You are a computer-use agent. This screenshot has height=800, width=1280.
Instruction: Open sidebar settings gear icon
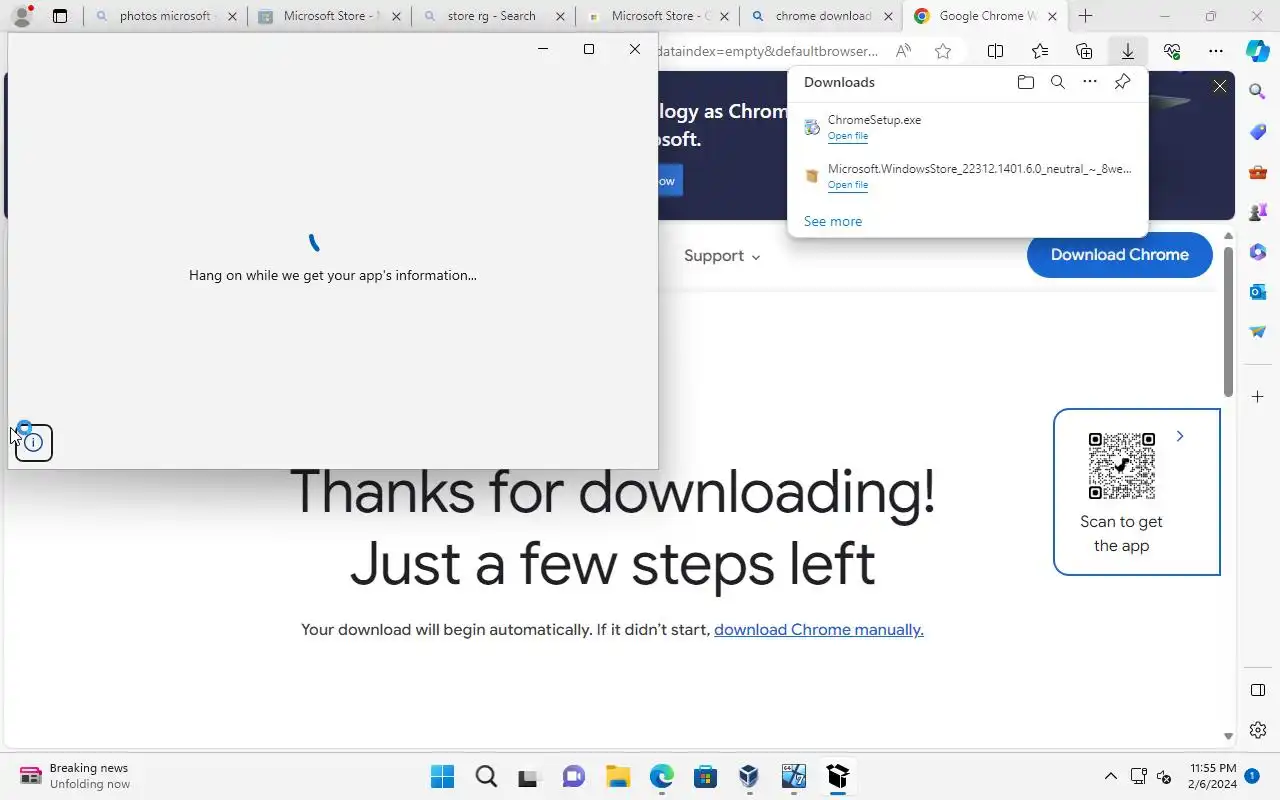tap(1258, 730)
